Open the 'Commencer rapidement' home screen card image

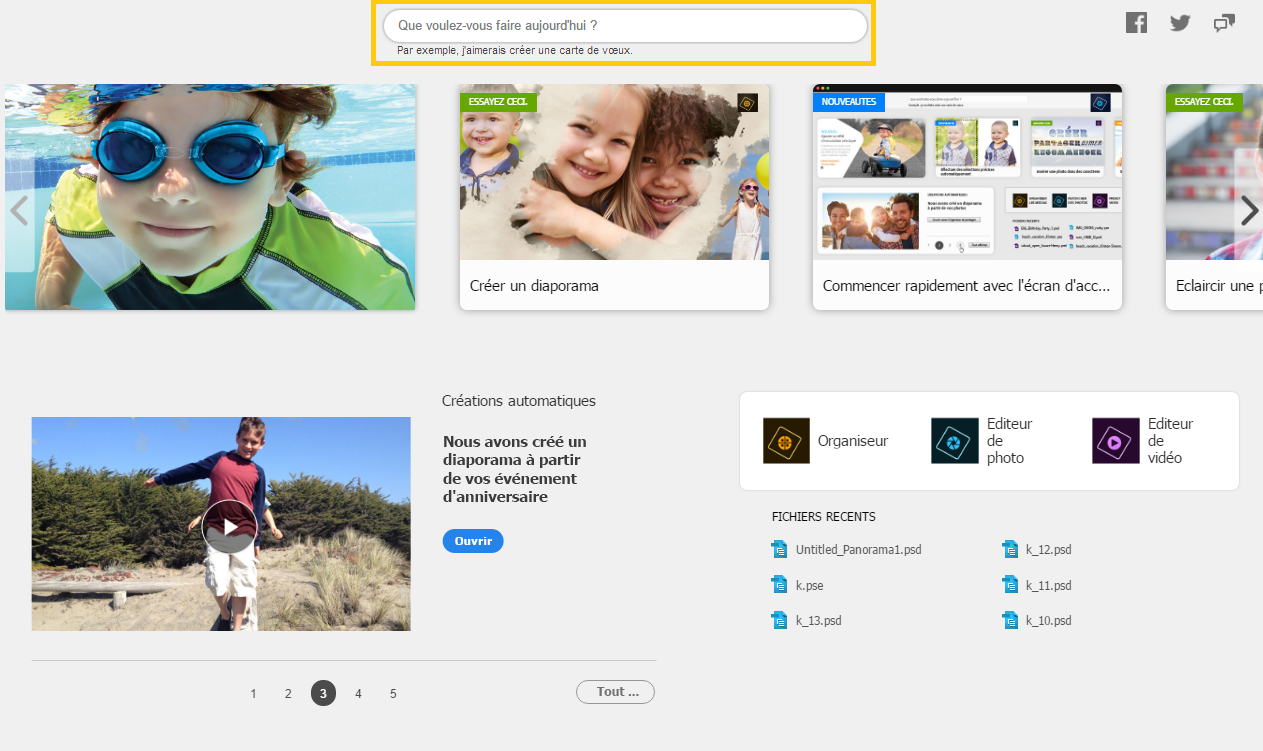click(967, 172)
